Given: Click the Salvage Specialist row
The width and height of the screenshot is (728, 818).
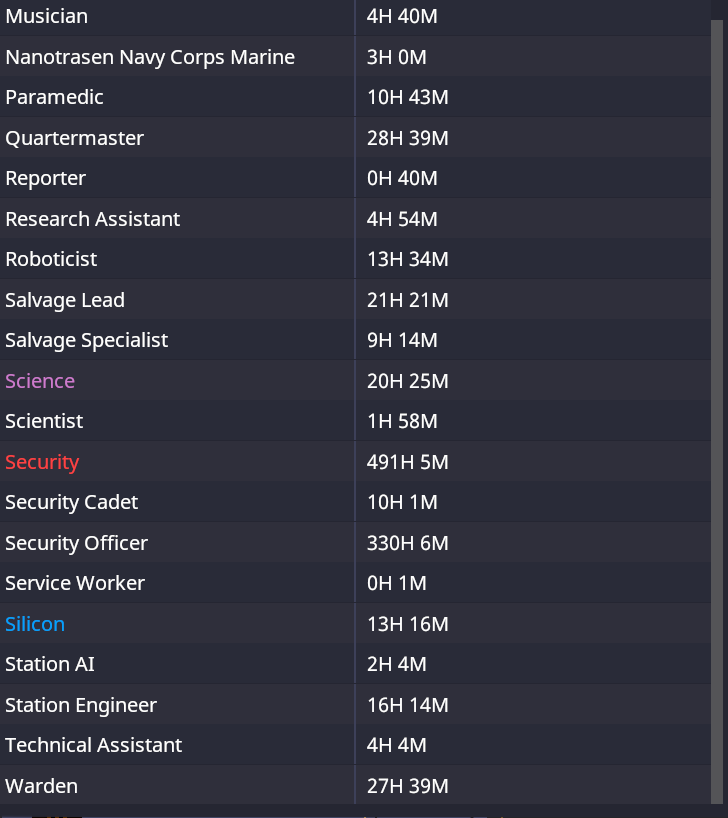Looking at the screenshot, I should [86, 341].
